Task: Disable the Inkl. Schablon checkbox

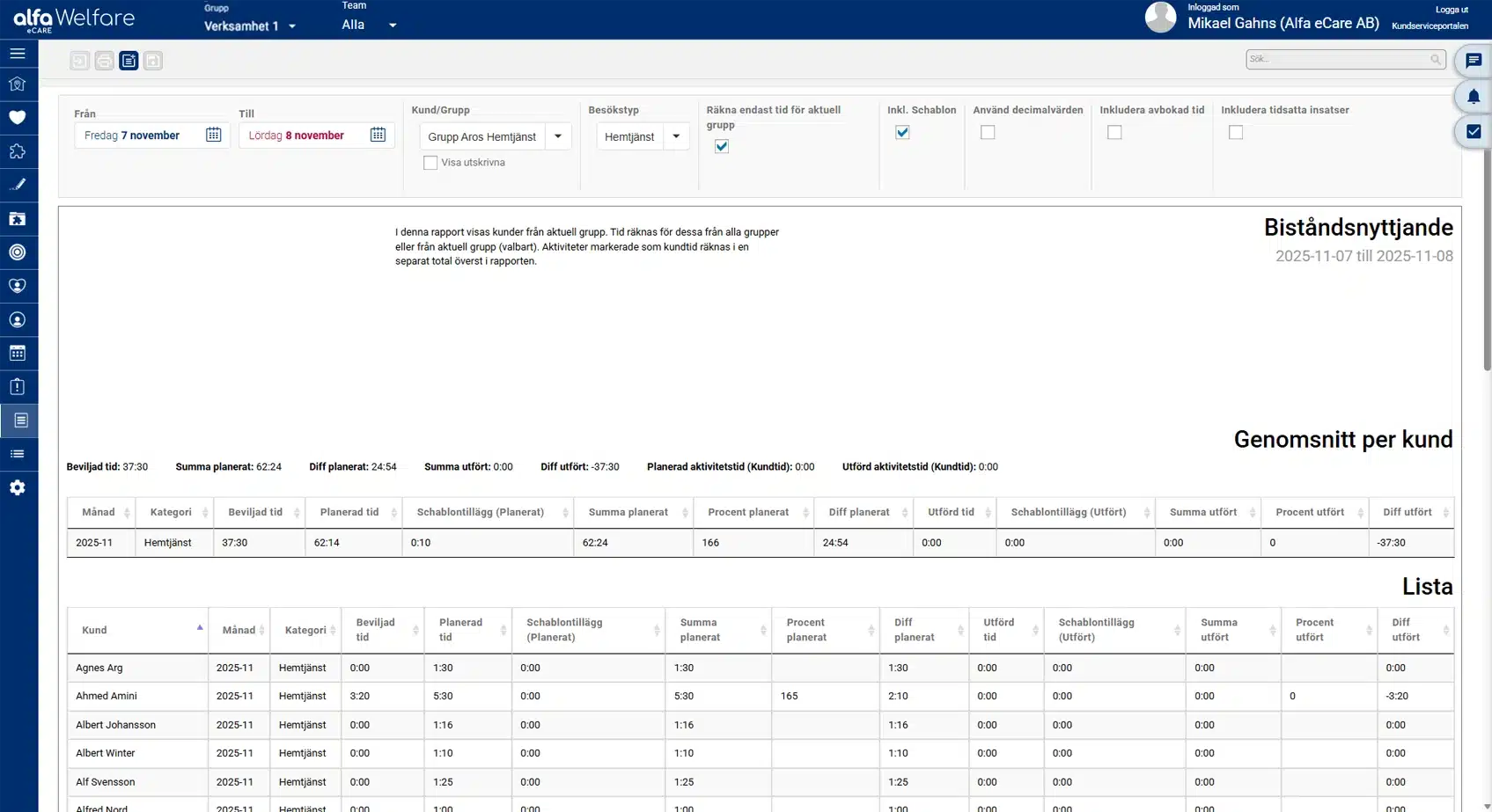Action: coord(902,132)
